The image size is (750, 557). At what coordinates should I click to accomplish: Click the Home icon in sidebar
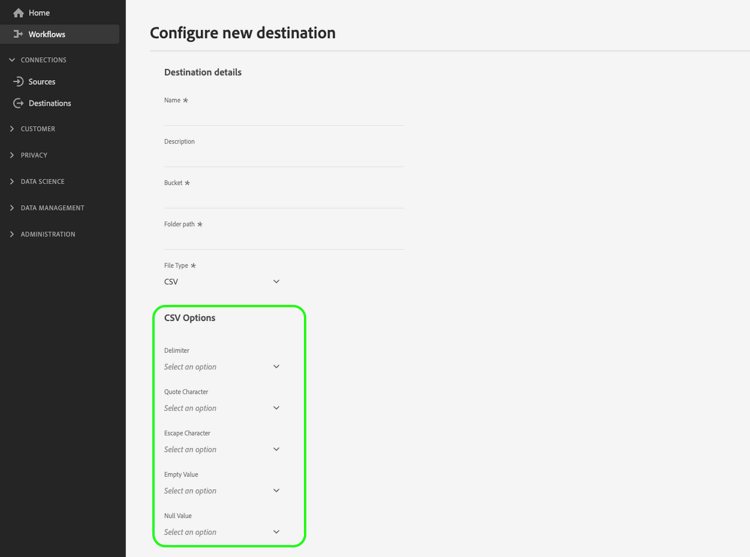click(18, 13)
